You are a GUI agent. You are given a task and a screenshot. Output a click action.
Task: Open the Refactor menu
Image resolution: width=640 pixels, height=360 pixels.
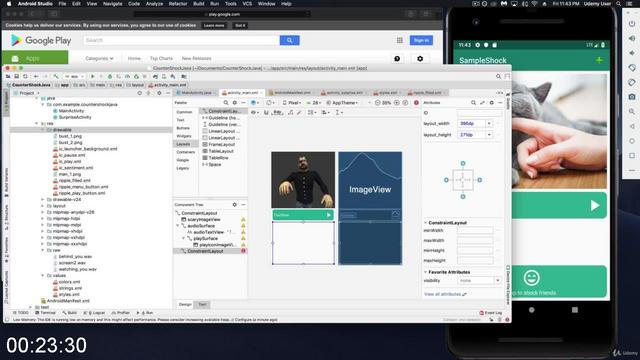[x=178, y=4]
